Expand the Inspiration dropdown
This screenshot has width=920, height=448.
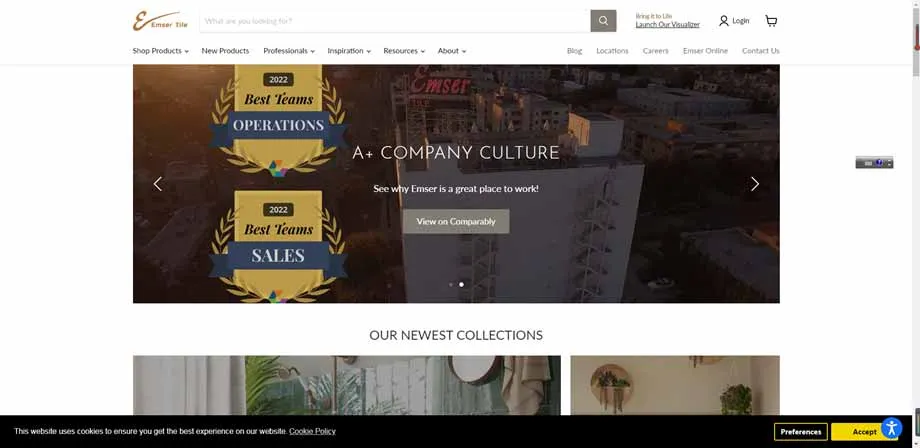[349, 51]
